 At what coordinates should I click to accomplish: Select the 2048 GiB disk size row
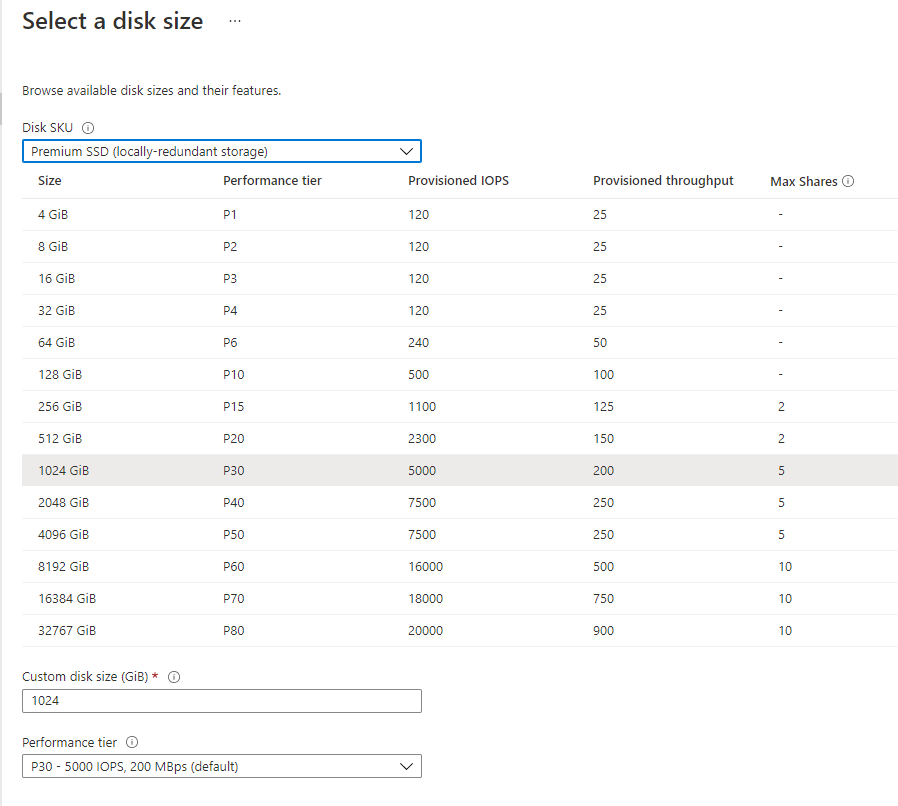click(x=460, y=503)
